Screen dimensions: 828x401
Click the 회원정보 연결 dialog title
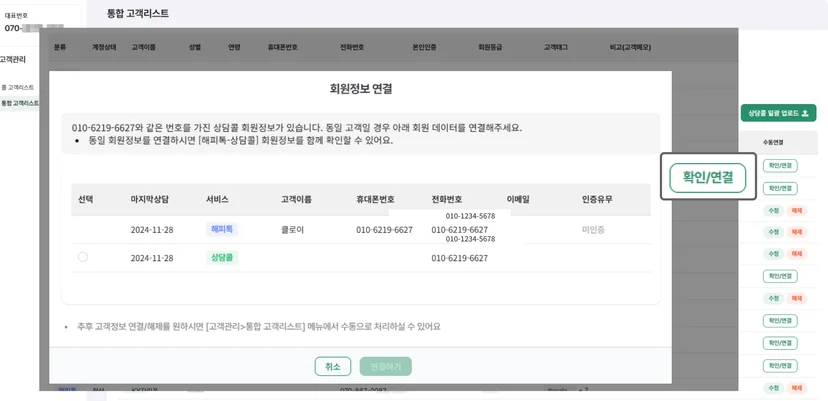361,89
